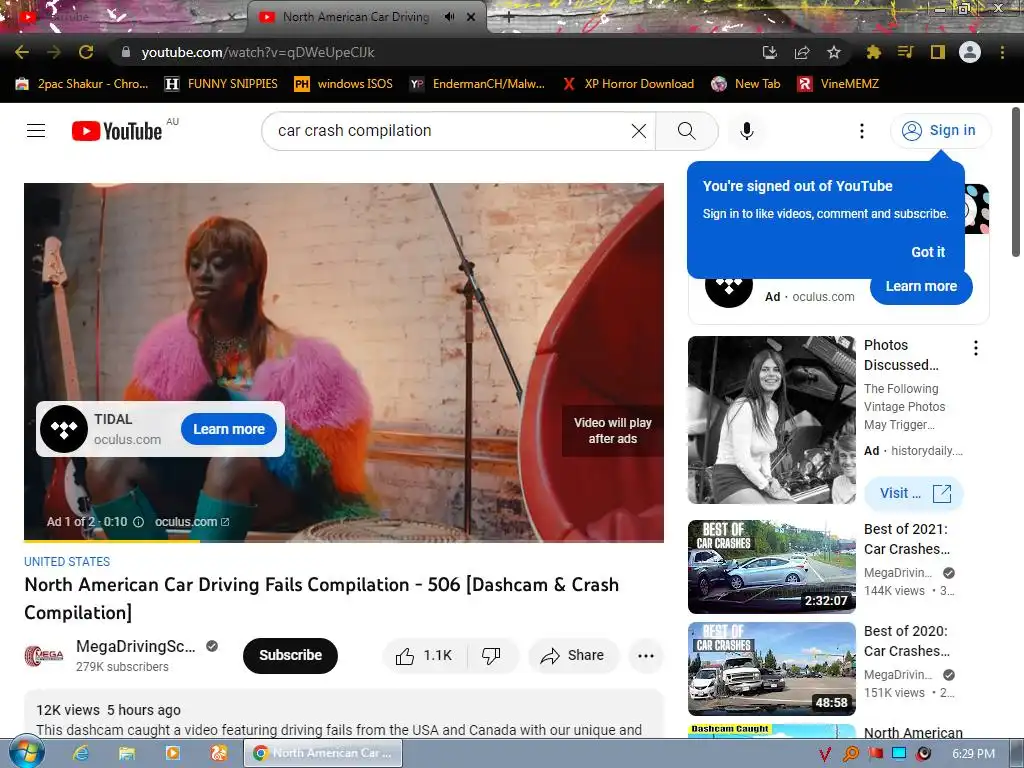The width and height of the screenshot is (1024, 768).
Task: Open the Best of 2021 Car Crashes thumbnail
Action: tap(771, 567)
